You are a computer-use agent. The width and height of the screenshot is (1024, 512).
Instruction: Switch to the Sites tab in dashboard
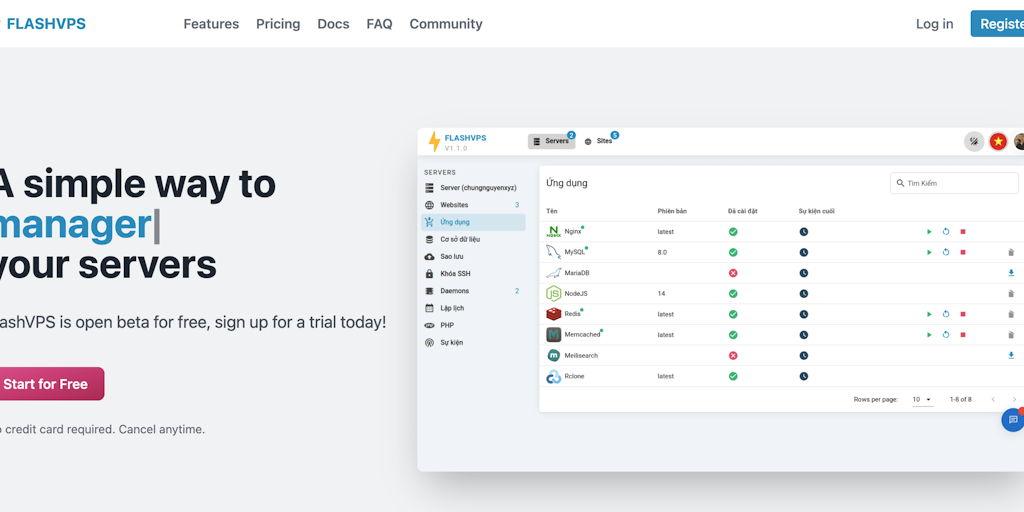pos(598,141)
